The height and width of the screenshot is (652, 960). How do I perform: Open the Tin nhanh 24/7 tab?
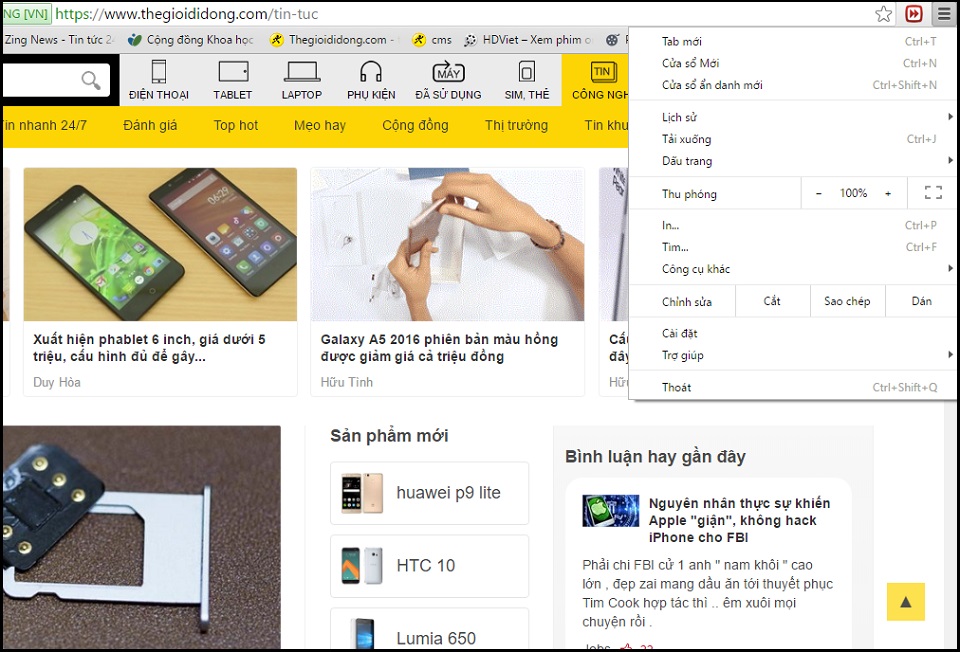pos(44,126)
